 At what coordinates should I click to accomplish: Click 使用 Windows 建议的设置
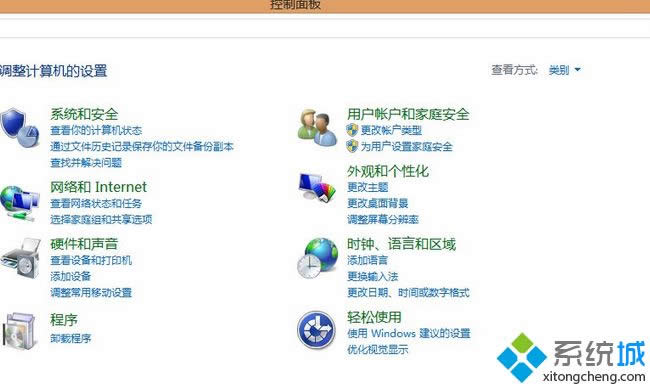click(x=409, y=333)
